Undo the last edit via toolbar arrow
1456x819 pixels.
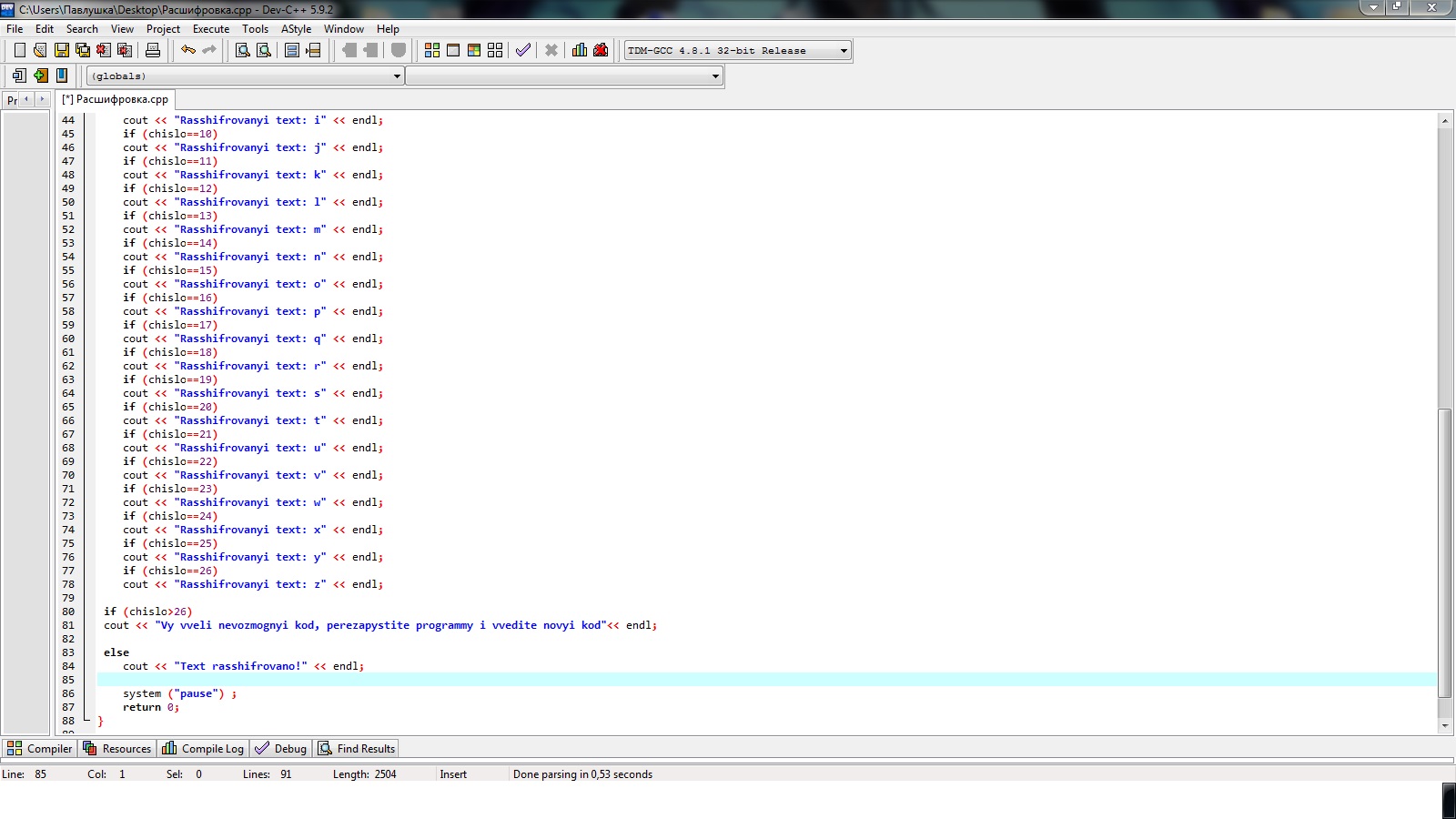[188, 50]
